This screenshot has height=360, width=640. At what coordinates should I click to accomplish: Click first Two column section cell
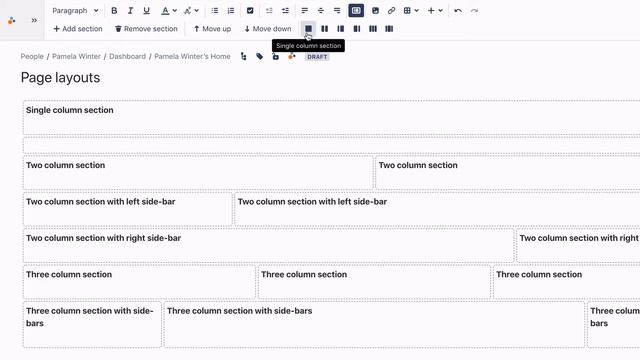point(198,173)
